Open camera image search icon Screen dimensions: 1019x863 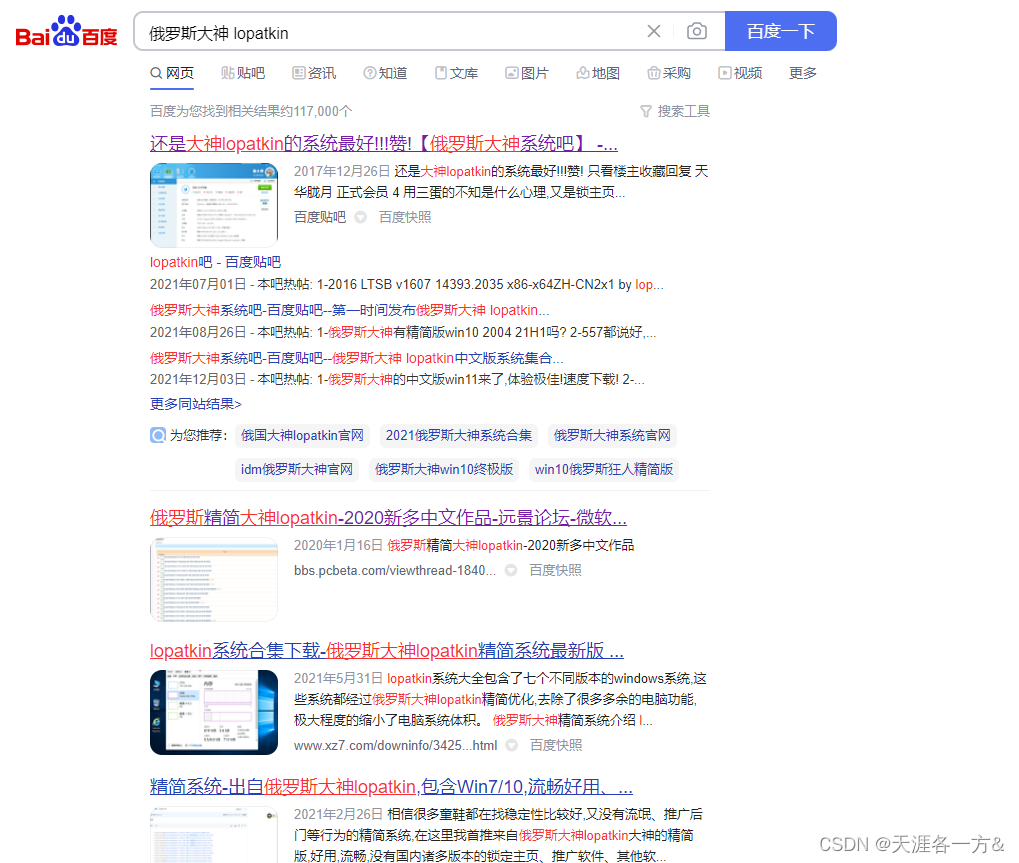click(697, 31)
